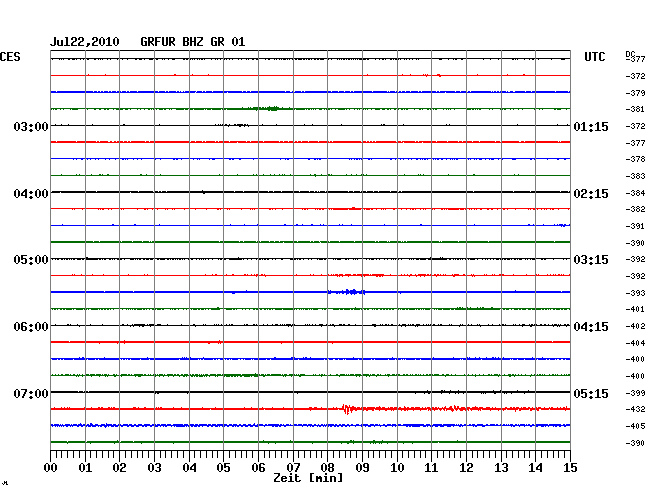Click the DC offset value -399
Image resolution: width=650 pixels, height=494 pixels.
635,393
